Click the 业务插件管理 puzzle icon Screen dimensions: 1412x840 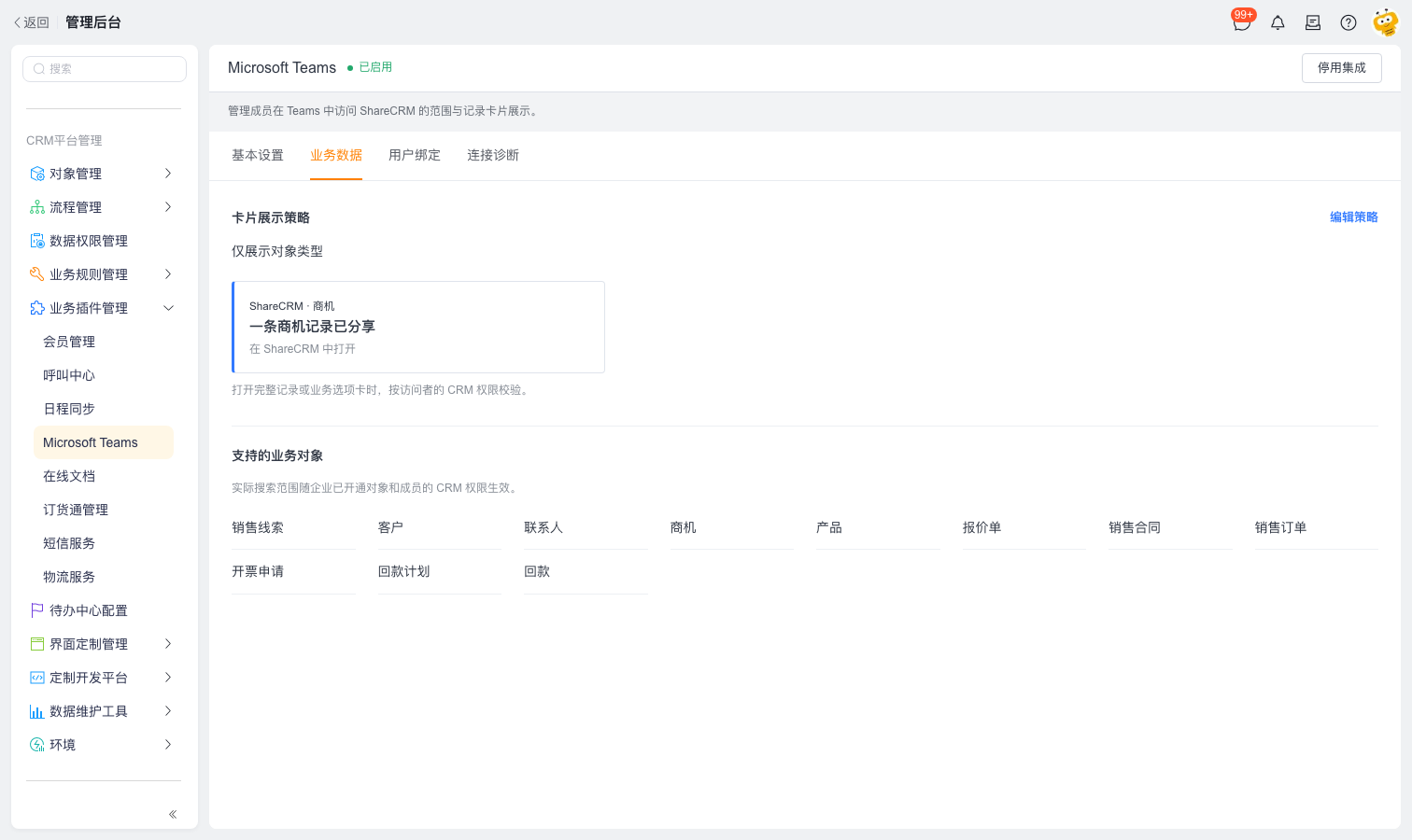coord(37,308)
